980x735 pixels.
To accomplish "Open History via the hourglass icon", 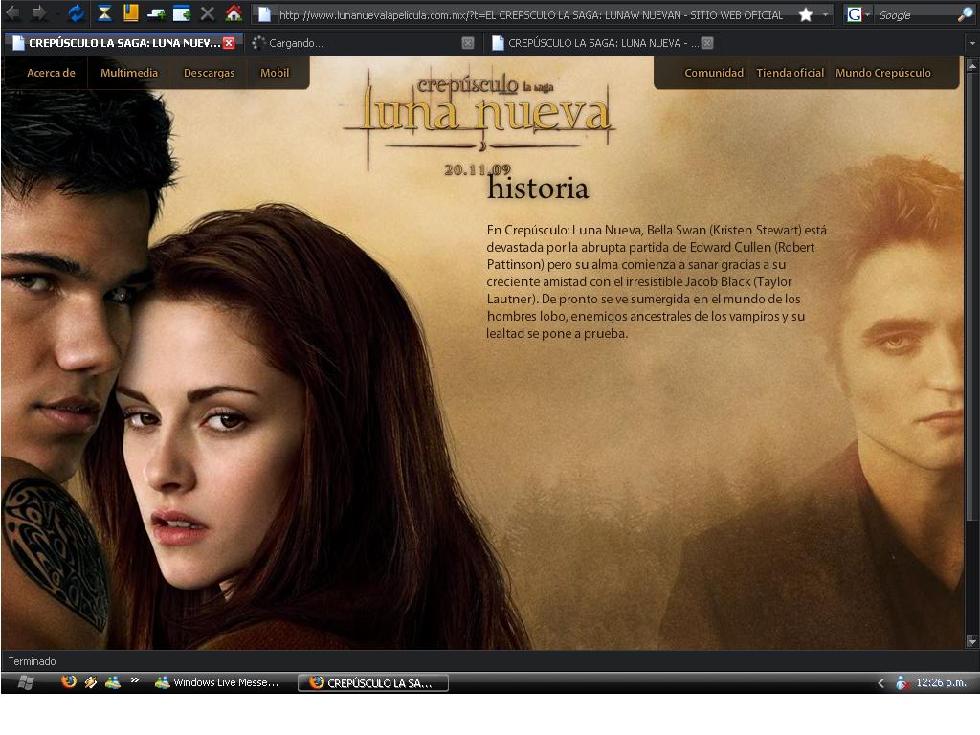I will 105,14.
